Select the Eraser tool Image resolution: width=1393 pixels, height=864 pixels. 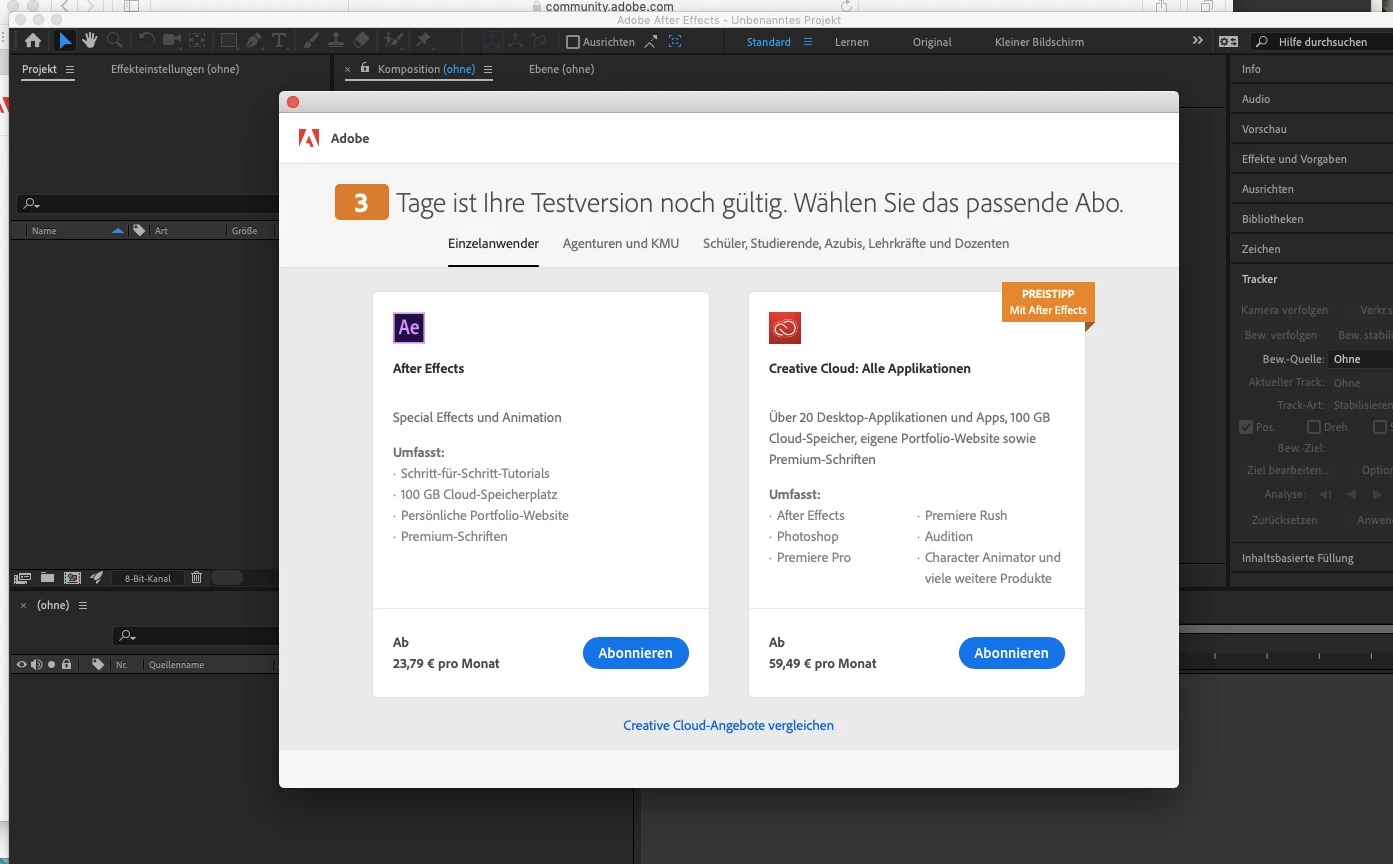click(x=361, y=41)
